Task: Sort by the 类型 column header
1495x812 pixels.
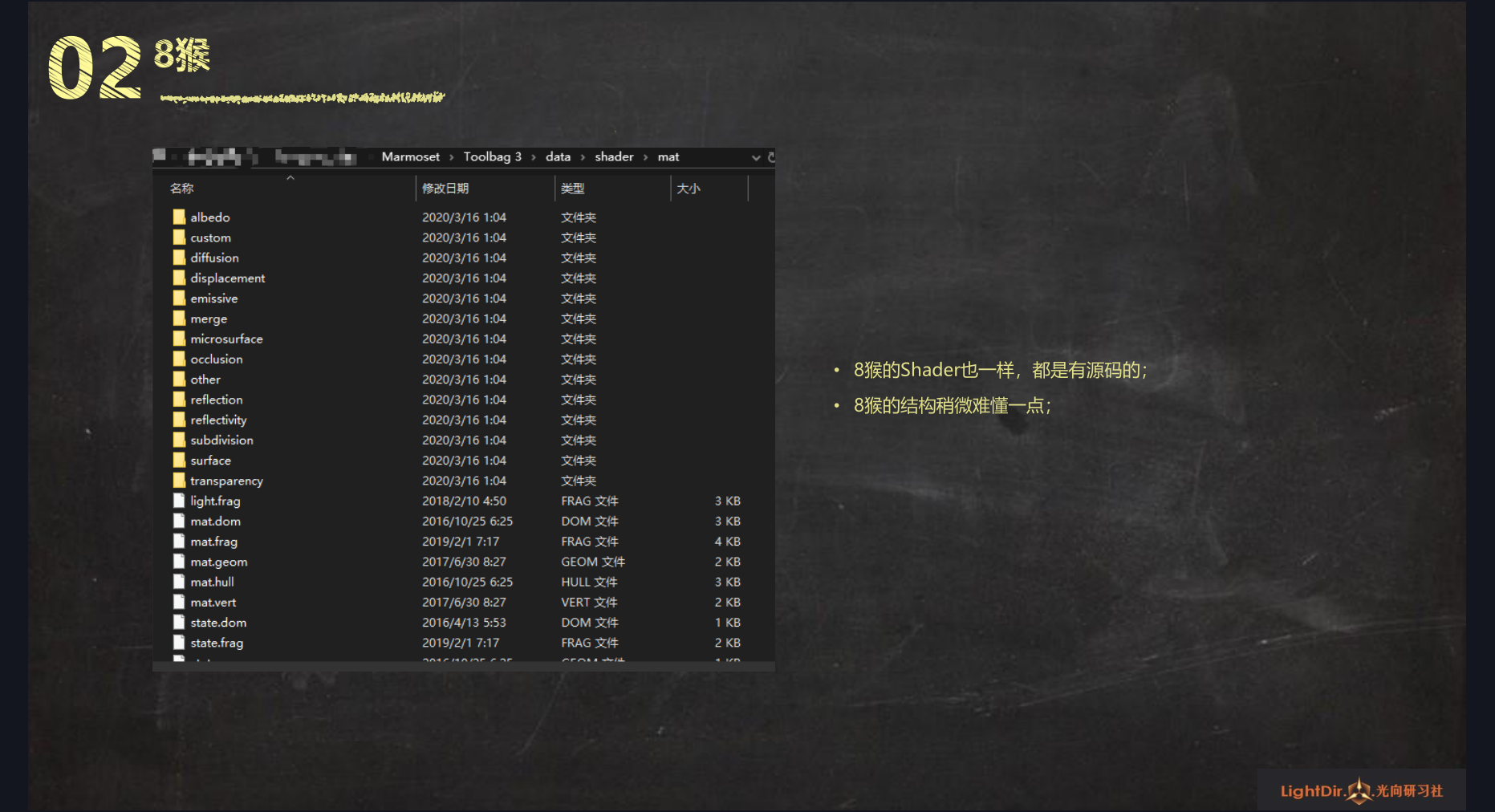Action: point(572,188)
